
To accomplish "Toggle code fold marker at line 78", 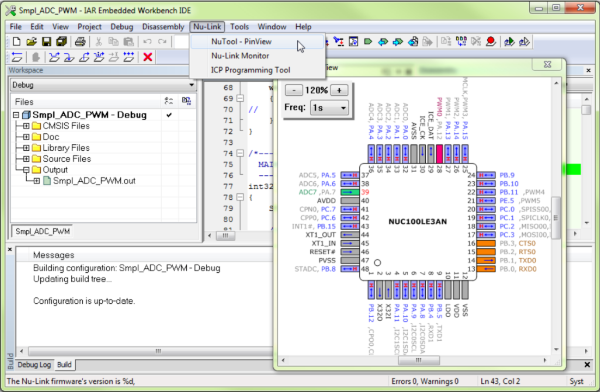I will [240, 197].
